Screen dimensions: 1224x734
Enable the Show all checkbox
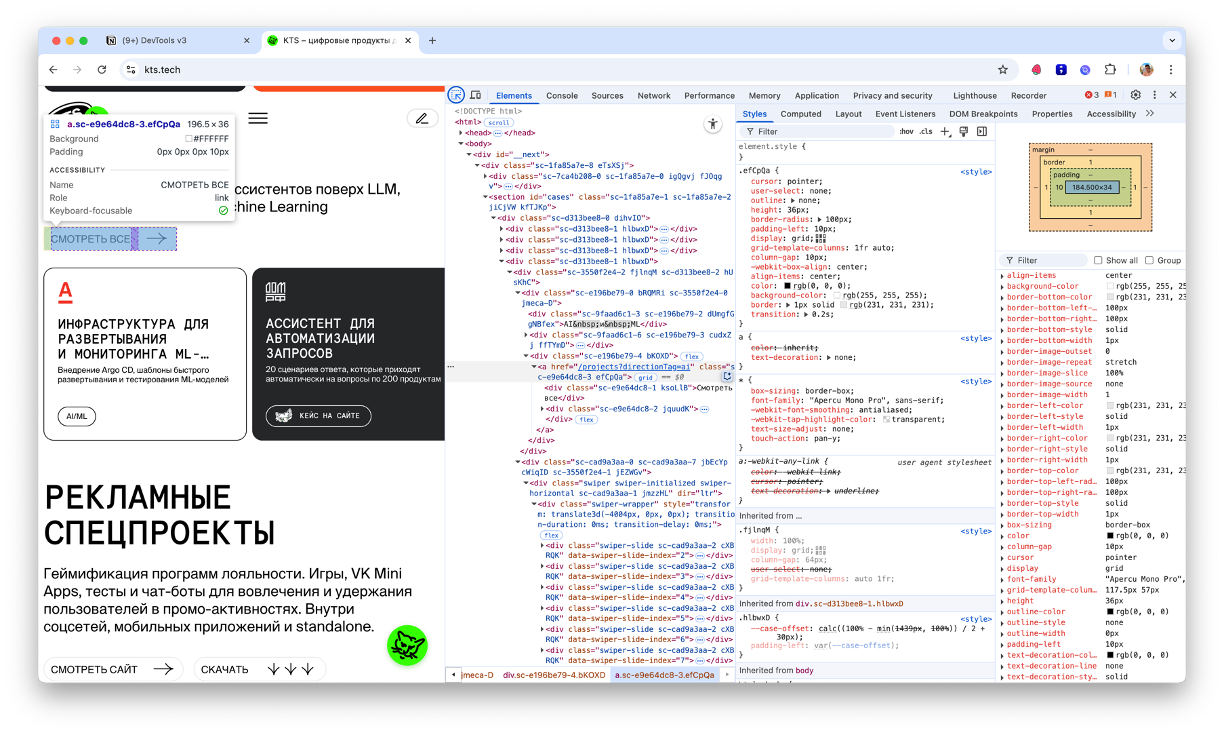[1098, 260]
